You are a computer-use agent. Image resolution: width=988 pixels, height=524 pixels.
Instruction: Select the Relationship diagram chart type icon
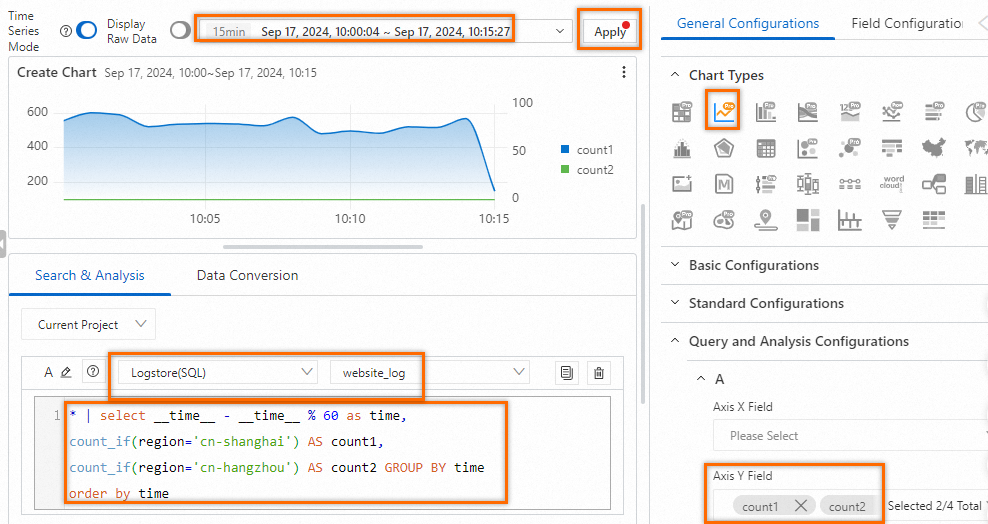click(x=934, y=184)
